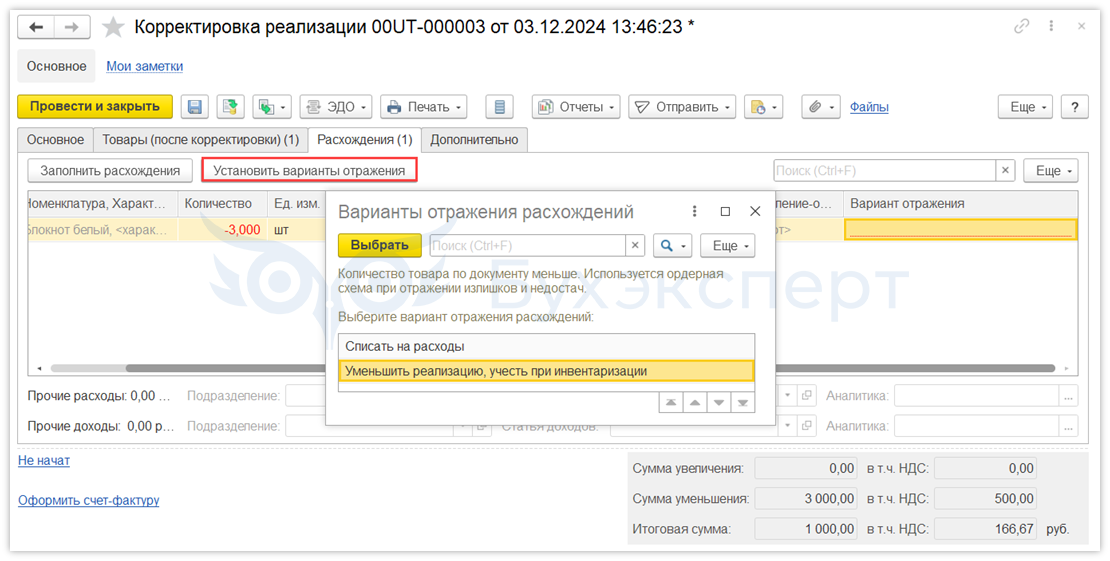The width and height of the screenshot is (1110, 561).
Task: Click the horizontal scrollbar under the table
Action: coord(200,368)
